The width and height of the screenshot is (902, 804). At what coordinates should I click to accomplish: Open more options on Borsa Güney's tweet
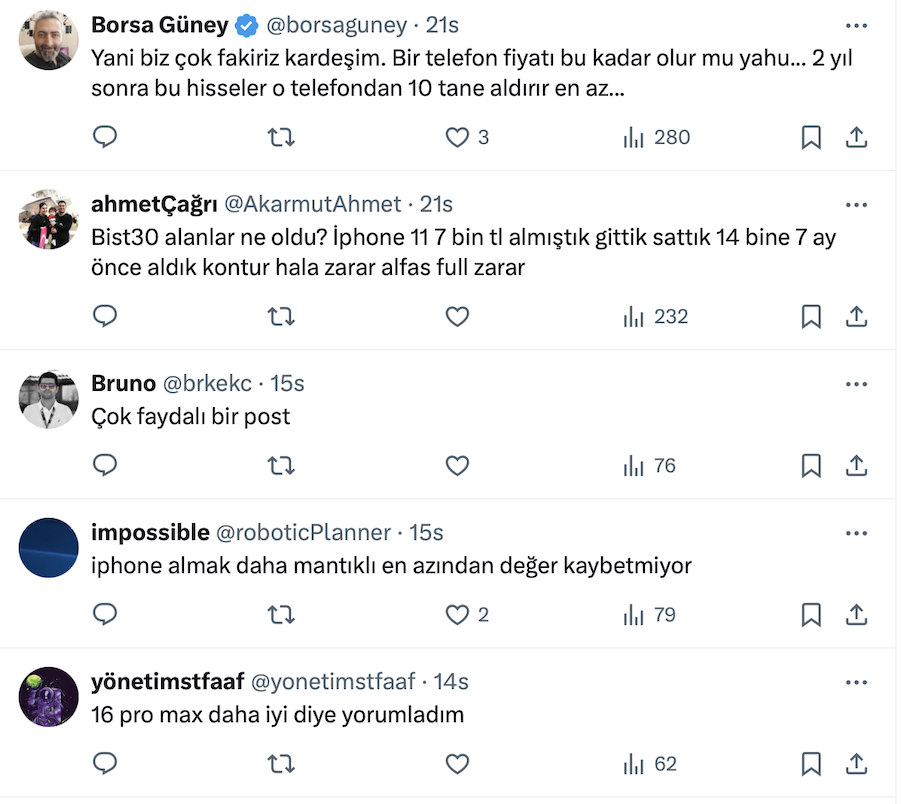click(x=857, y=25)
